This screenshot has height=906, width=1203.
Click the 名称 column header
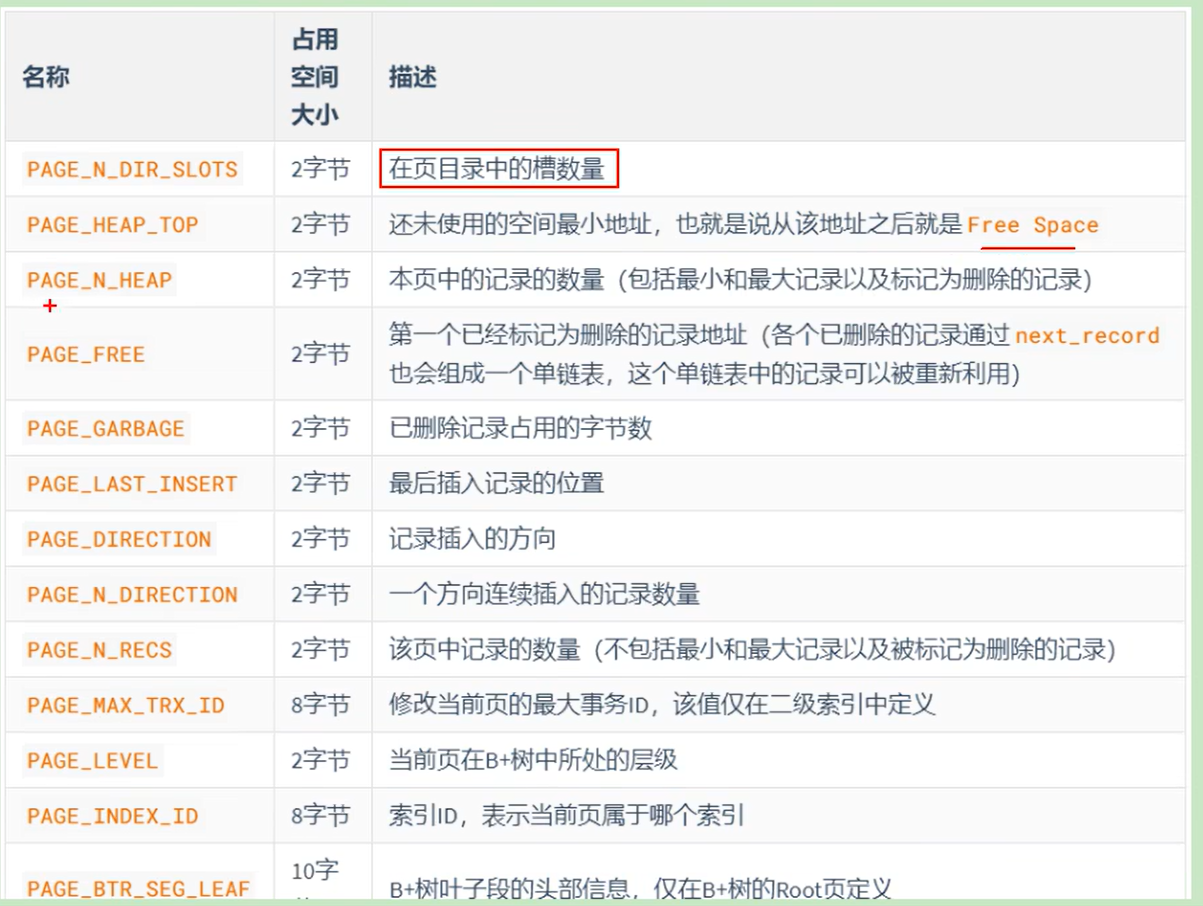pos(46,77)
